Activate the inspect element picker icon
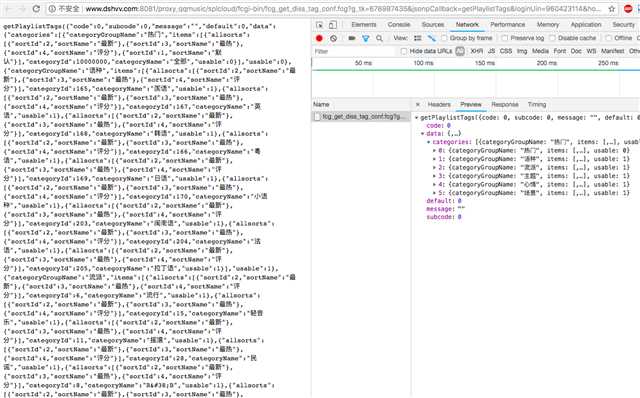640x398 pixels. [x=320, y=25]
